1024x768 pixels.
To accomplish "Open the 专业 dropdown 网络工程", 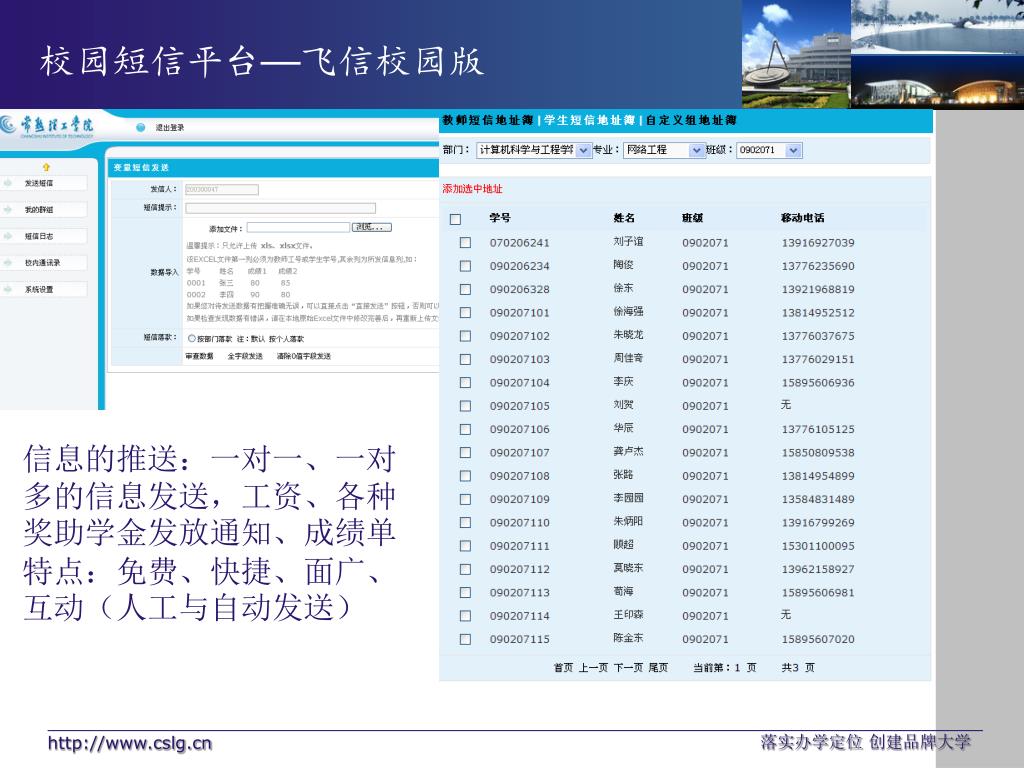I will point(664,150).
